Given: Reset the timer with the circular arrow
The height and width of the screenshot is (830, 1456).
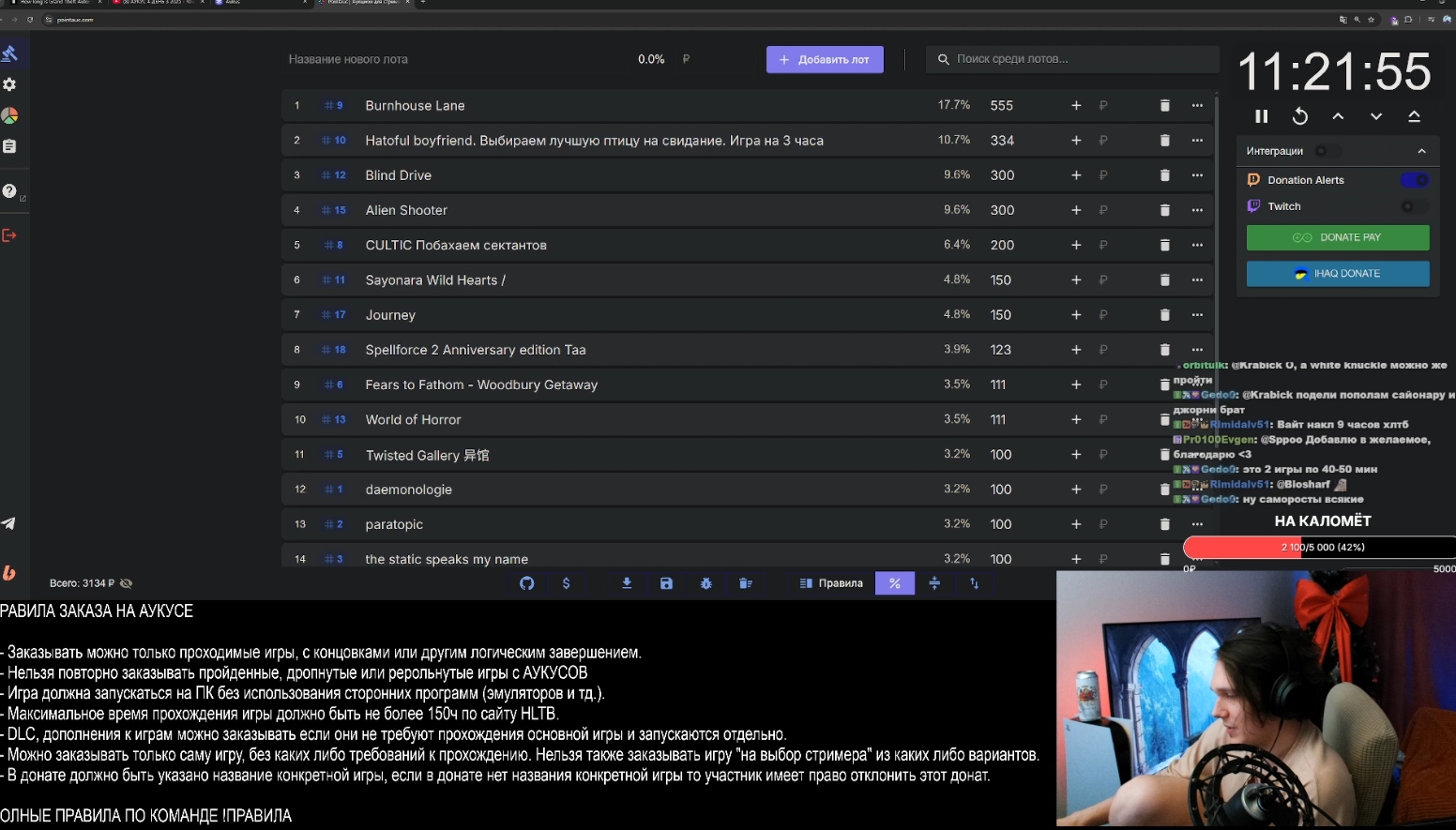Looking at the screenshot, I should [x=1300, y=116].
